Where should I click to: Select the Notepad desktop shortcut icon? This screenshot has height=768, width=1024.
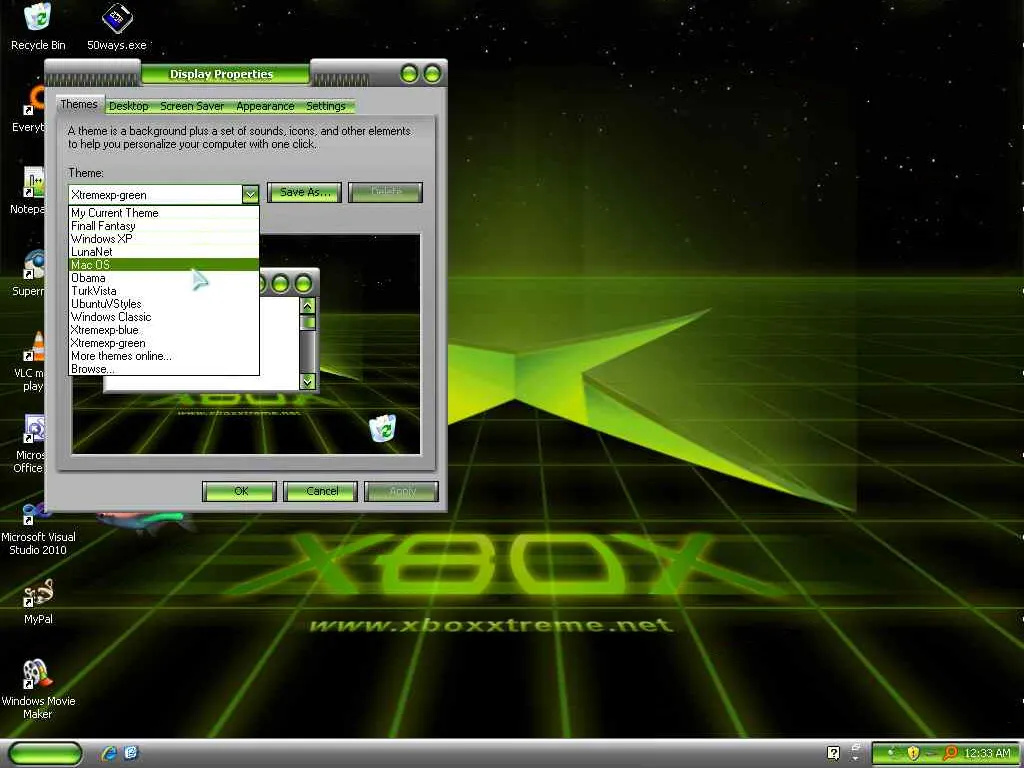pos(27,191)
